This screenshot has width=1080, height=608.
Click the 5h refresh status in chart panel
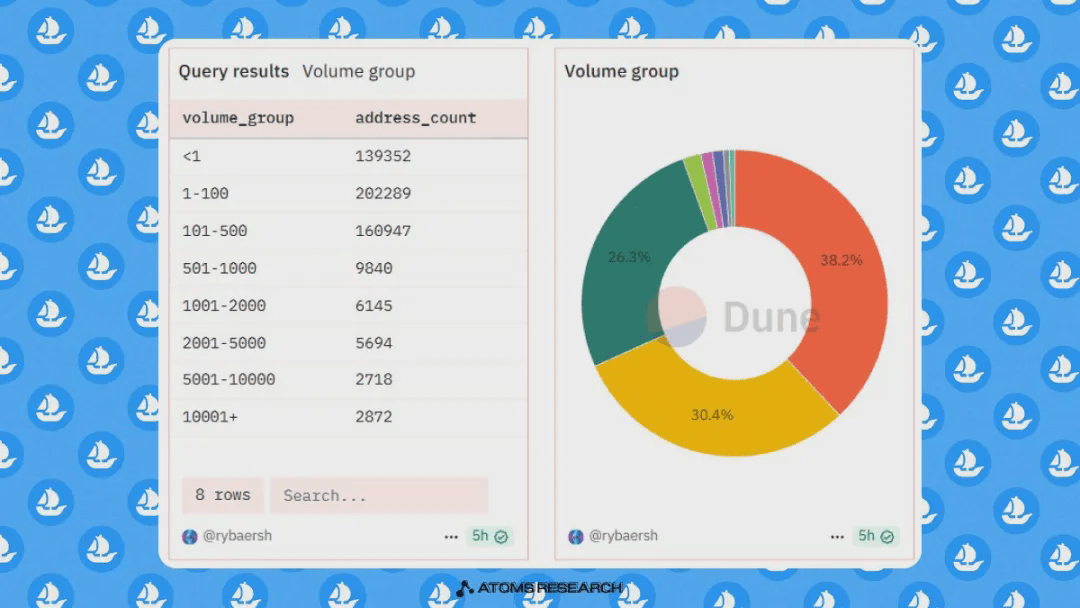875,536
